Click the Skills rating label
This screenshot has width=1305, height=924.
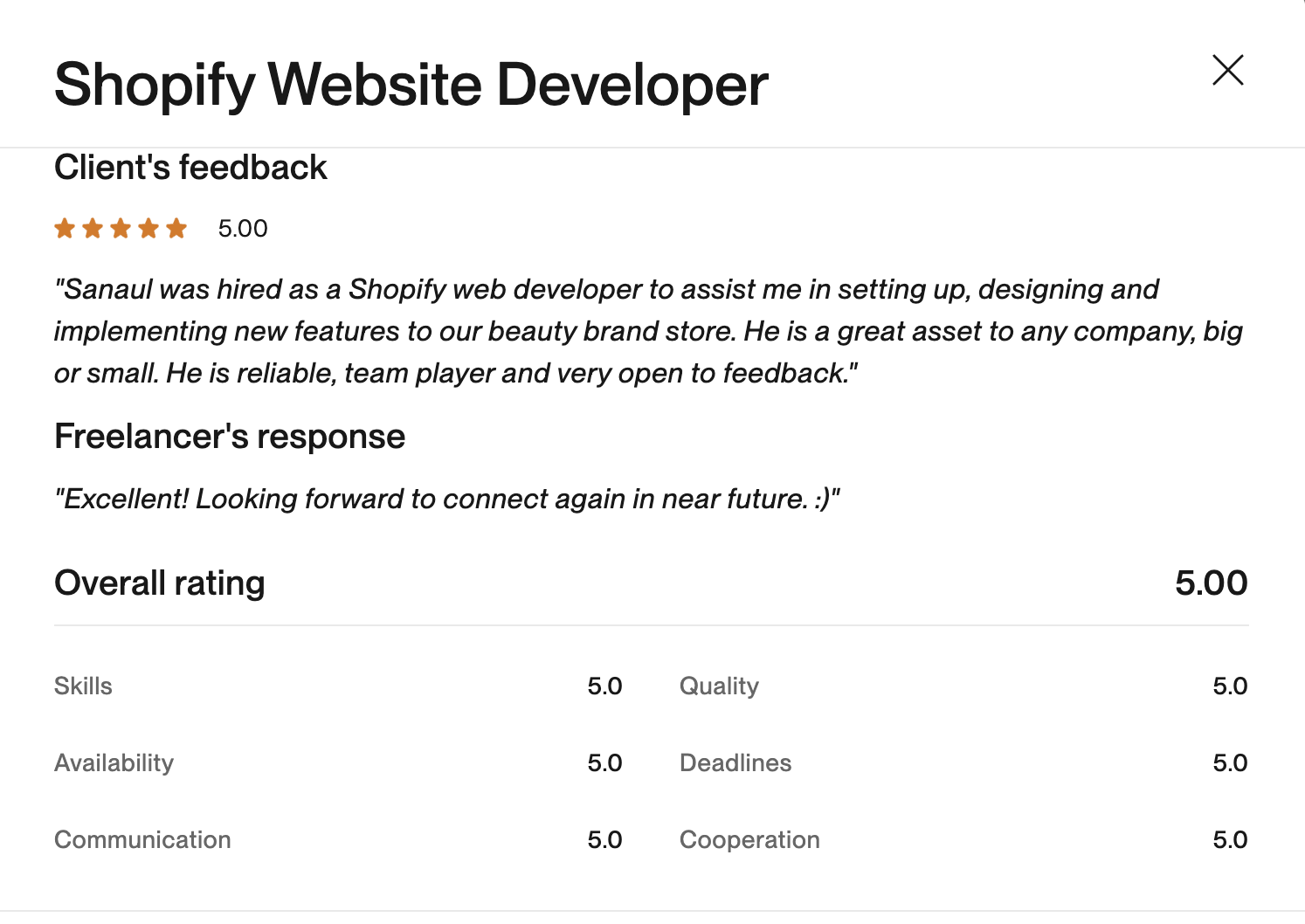(83, 686)
